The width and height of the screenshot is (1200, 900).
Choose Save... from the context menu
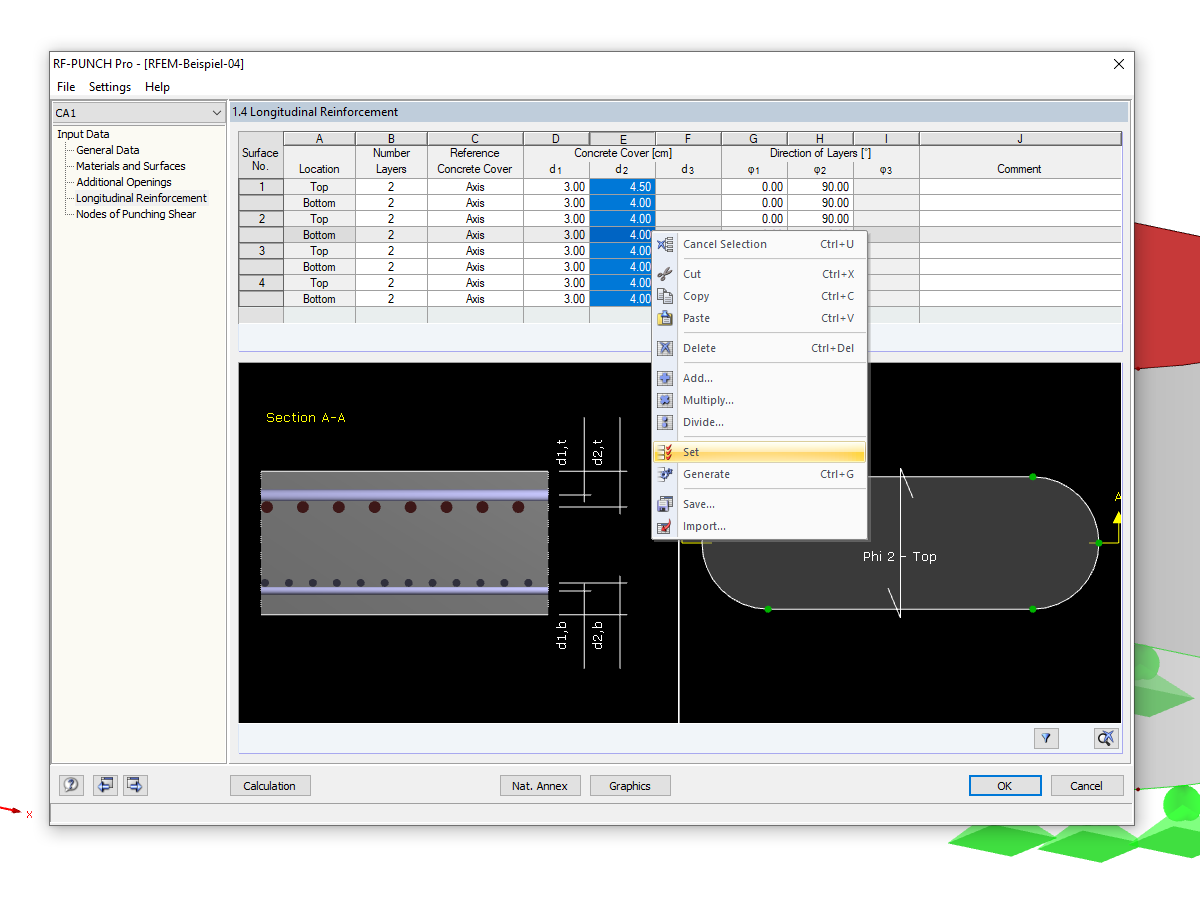pyautogui.click(x=759, y=504)
